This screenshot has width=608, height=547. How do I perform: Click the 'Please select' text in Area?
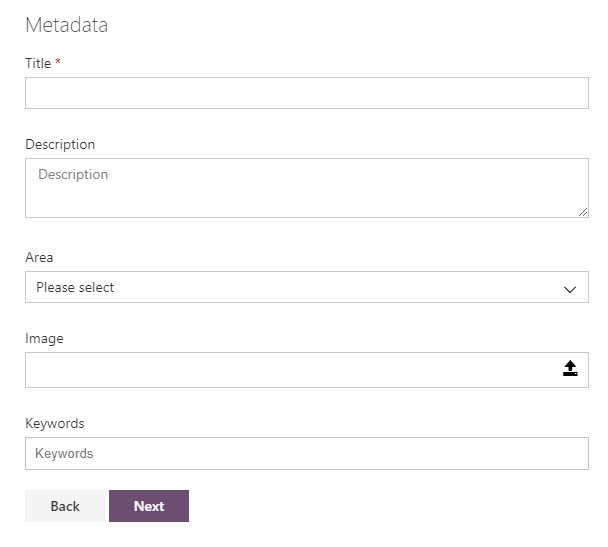coord(75,287)
